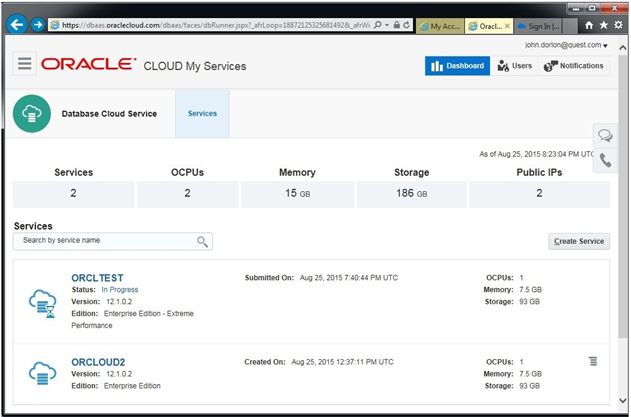Click the Memory 15 GB tile
This screenshot has width=631, height=417.
click(x=297, y=194)
